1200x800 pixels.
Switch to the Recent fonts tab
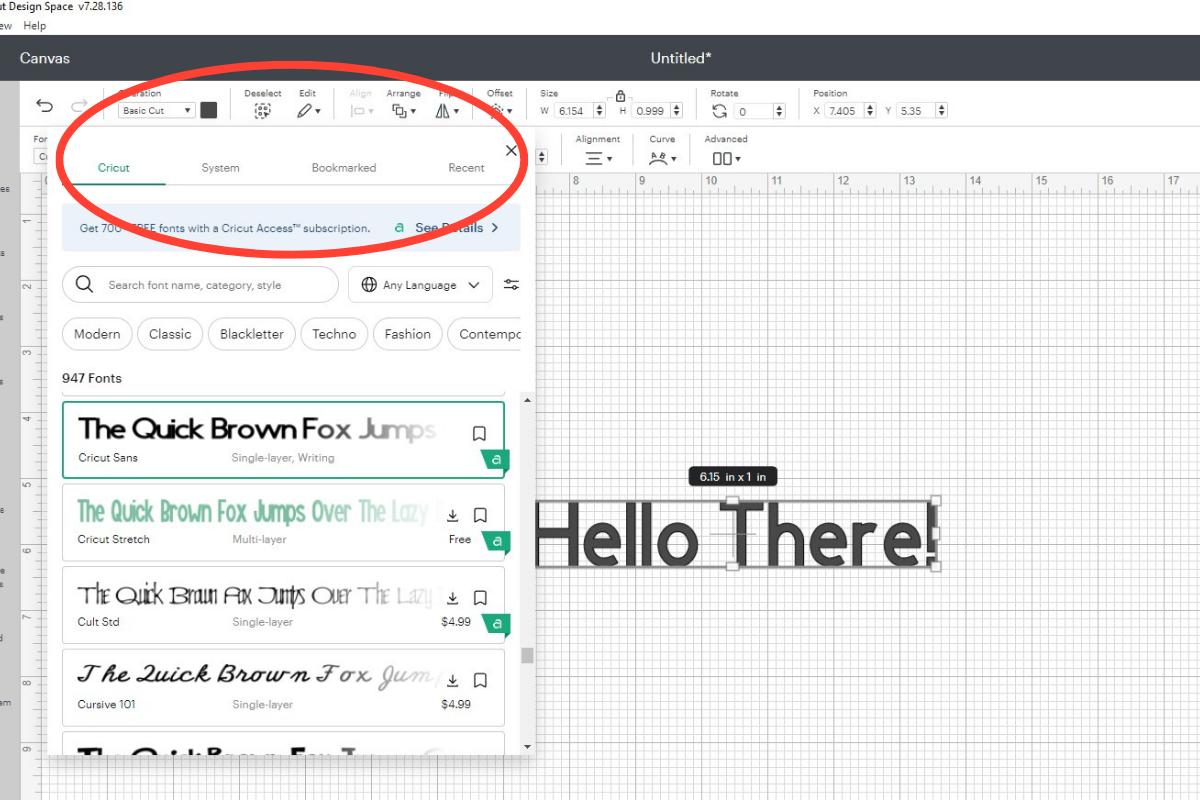point(466,168)
